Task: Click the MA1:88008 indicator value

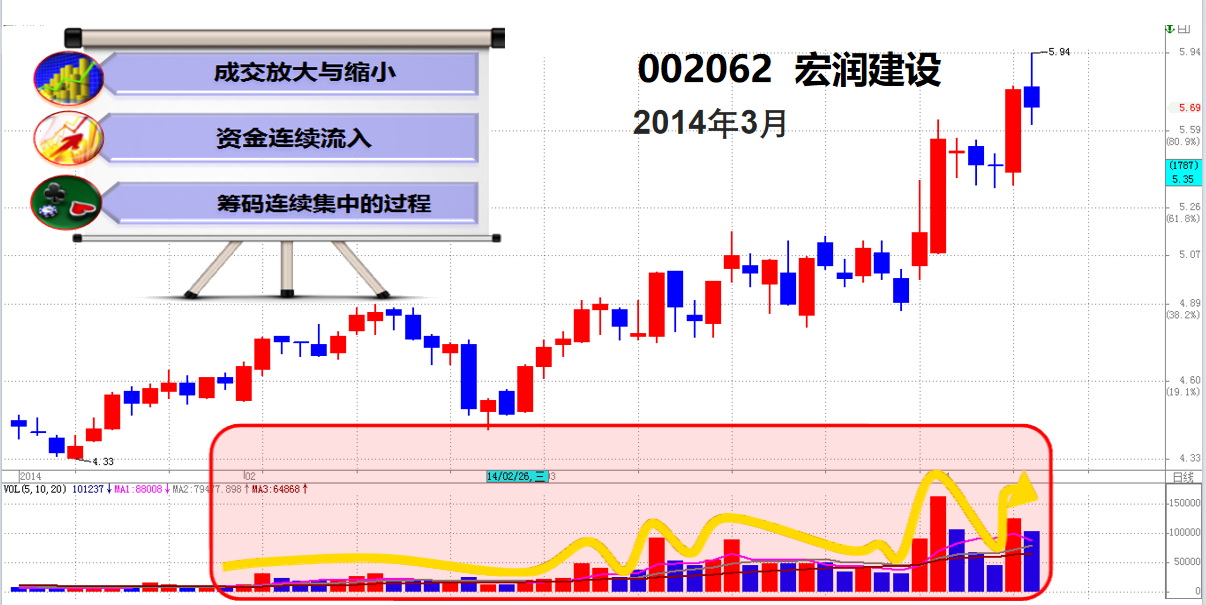Action: click(138, 490)
